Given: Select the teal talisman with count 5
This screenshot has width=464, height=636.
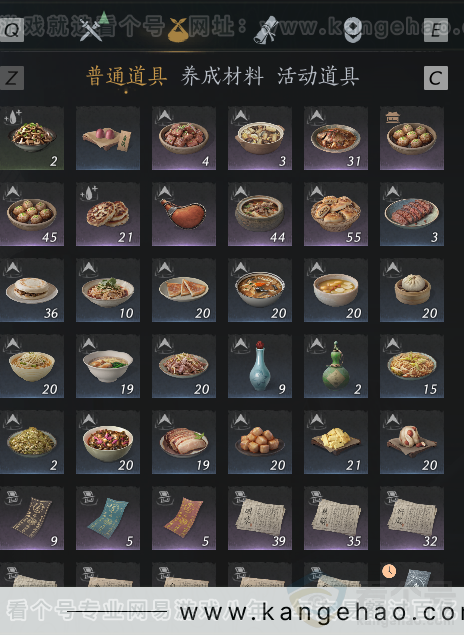Looking at the screenshot, I should pos(108,518).
